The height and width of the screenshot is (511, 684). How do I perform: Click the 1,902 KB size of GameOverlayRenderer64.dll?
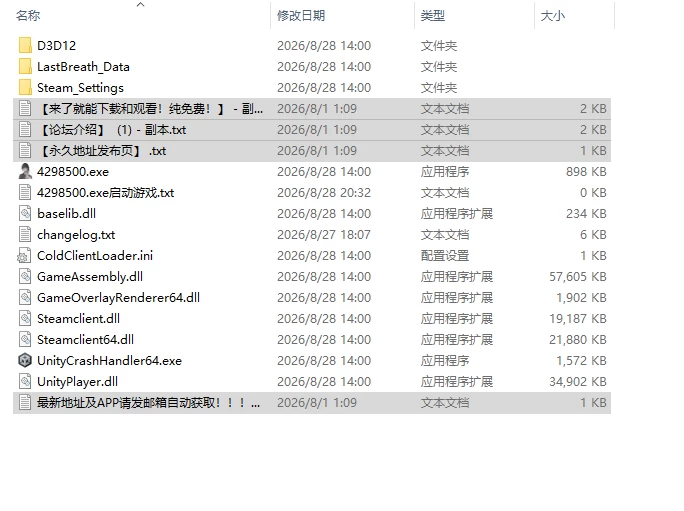point(581,298)
